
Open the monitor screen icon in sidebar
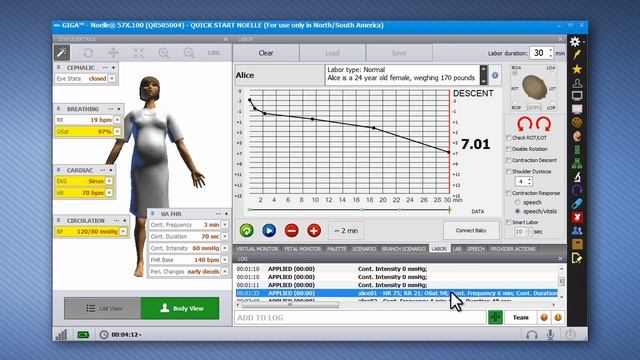[x=577, y=96]
